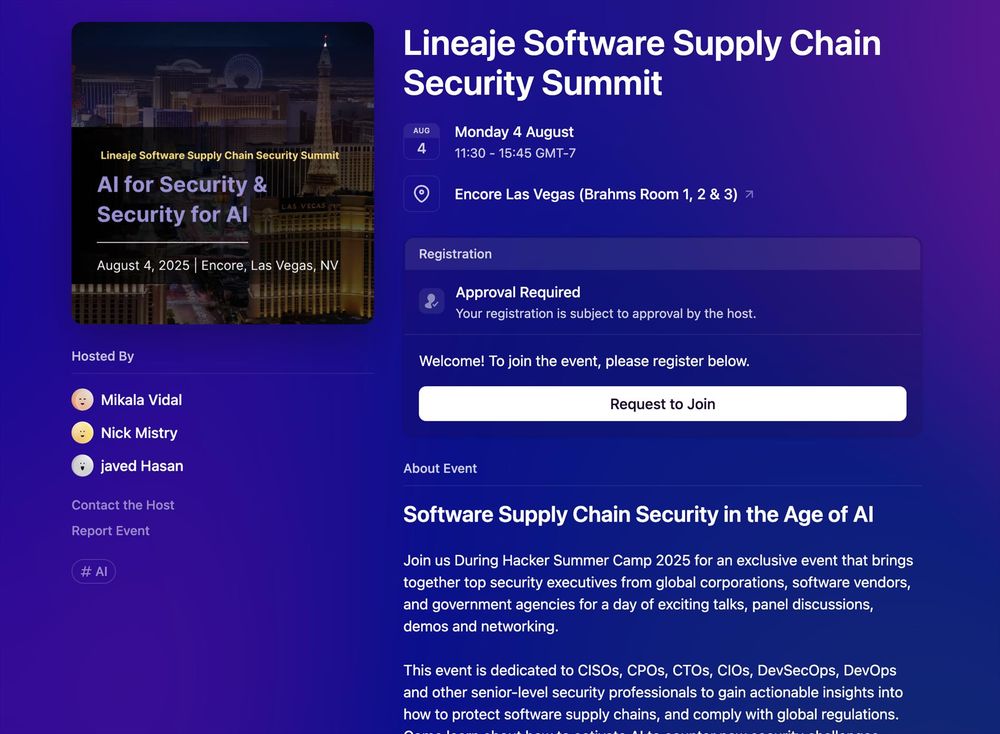1000x734 pixels.
Task: Click the Registration panel header
Action: click(x=663, y=254)
